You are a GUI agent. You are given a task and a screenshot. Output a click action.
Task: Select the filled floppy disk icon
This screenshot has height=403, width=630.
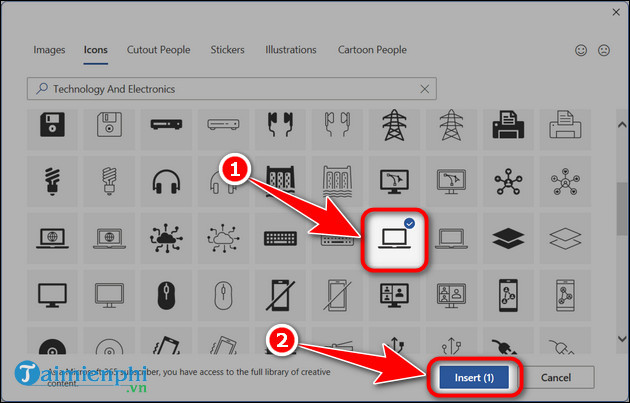(x=52, y=125)
